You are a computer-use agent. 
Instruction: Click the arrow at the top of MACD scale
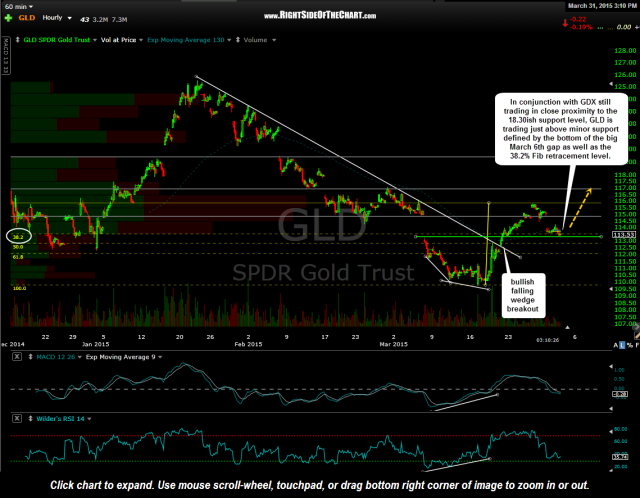click(x=611, y=366)
